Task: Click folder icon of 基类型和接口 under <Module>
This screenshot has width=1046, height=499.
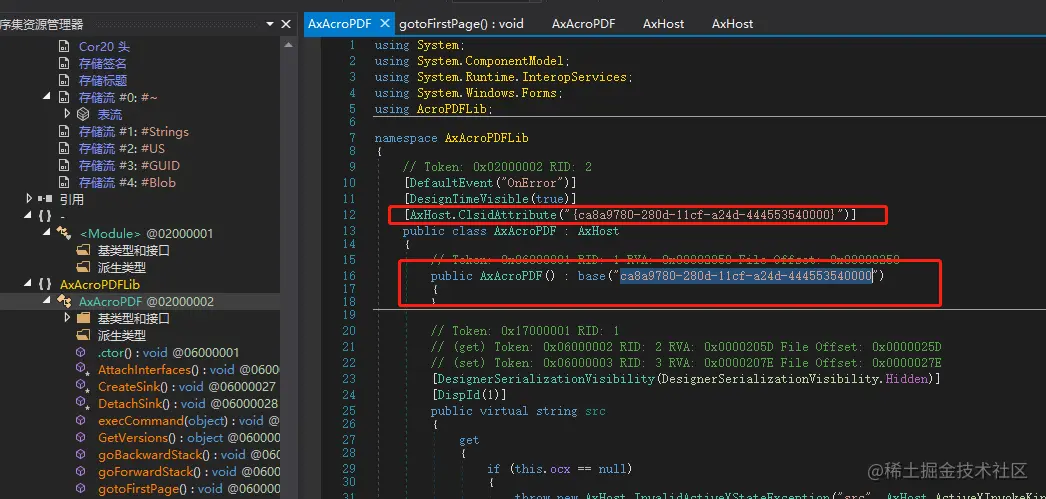Action: pos(83,250)
